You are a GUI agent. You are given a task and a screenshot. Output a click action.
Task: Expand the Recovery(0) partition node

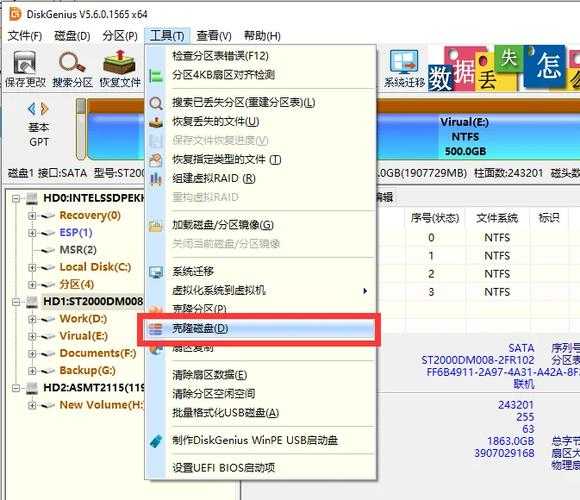(x=32, y=216)
